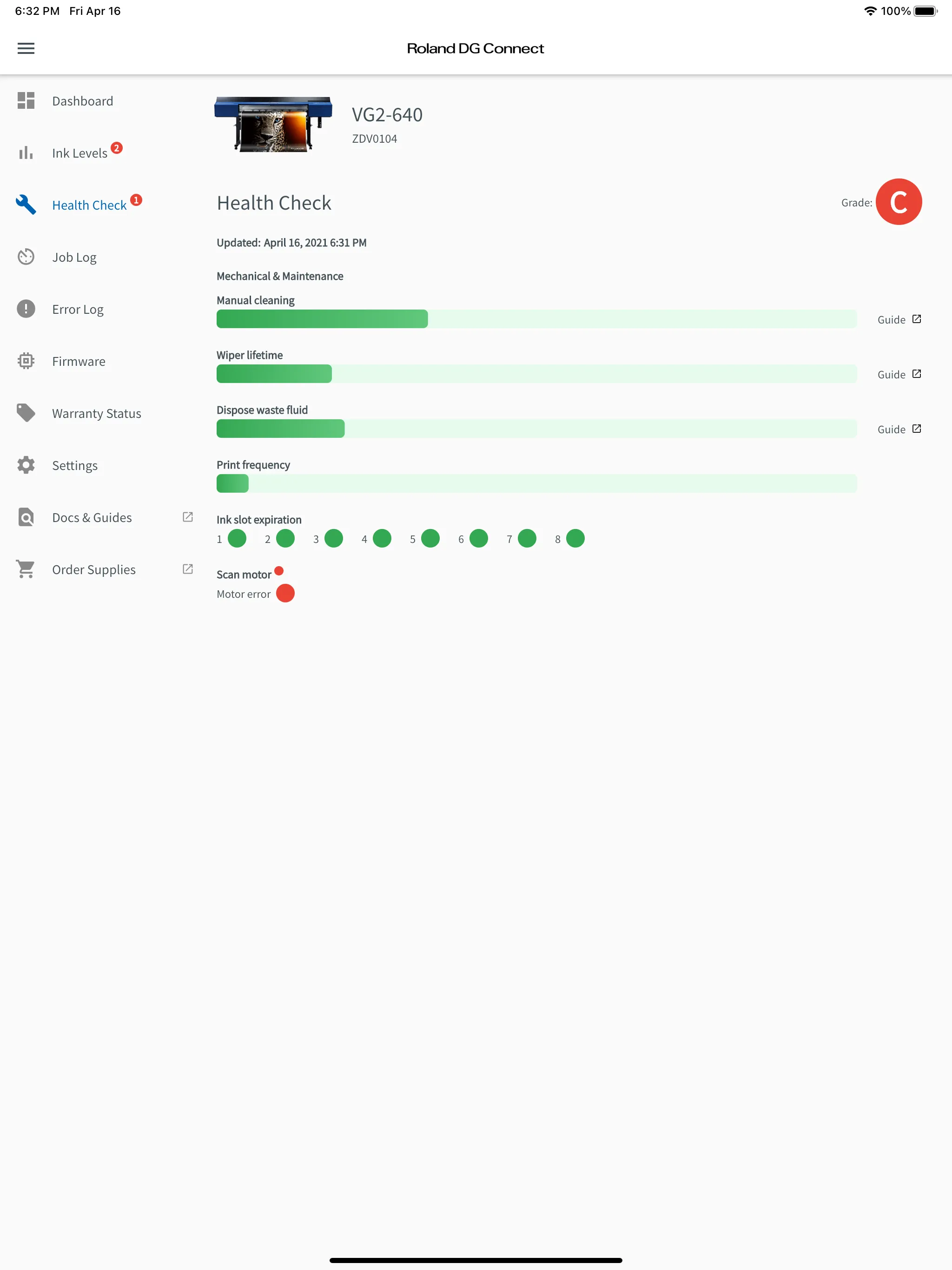Click the Warranty Status tag icon
952x1270 pixels.
pyautogui.click(x=26, y=413)
